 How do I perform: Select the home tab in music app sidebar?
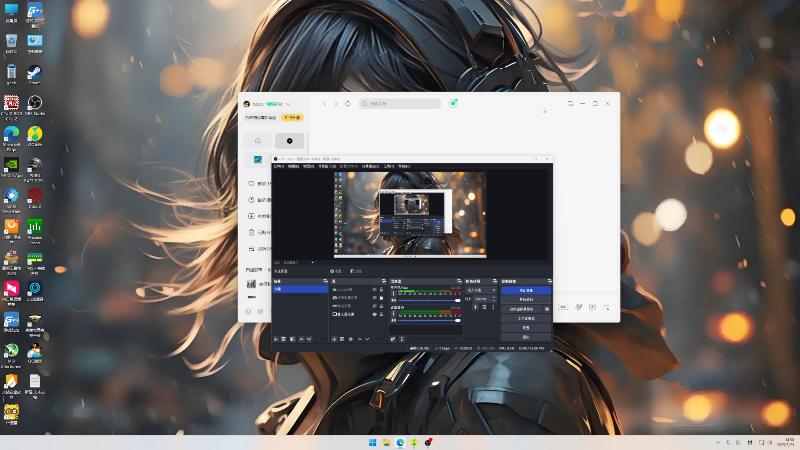(258, 141)
